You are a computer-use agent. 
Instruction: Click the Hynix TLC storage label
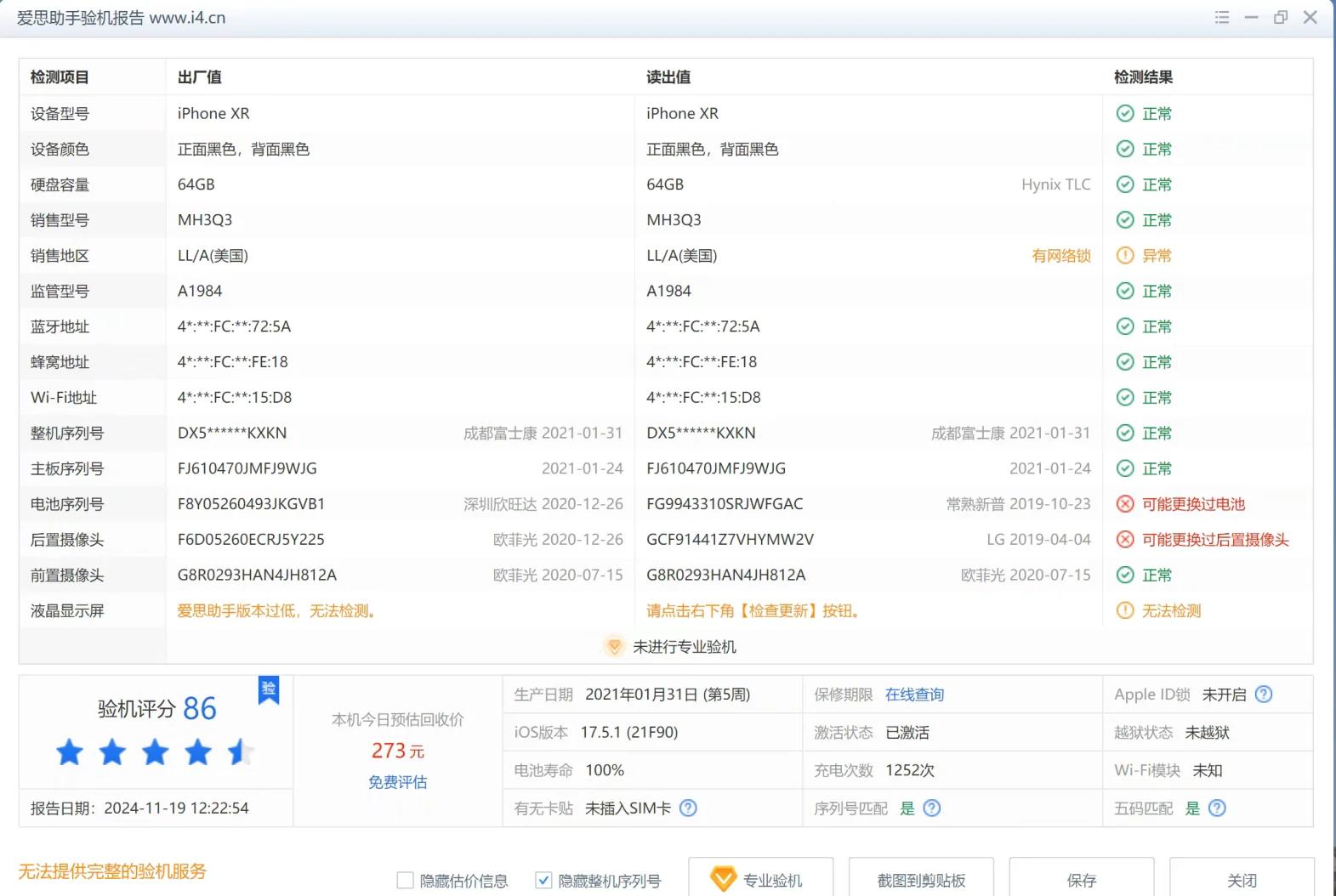point(1055,184)
